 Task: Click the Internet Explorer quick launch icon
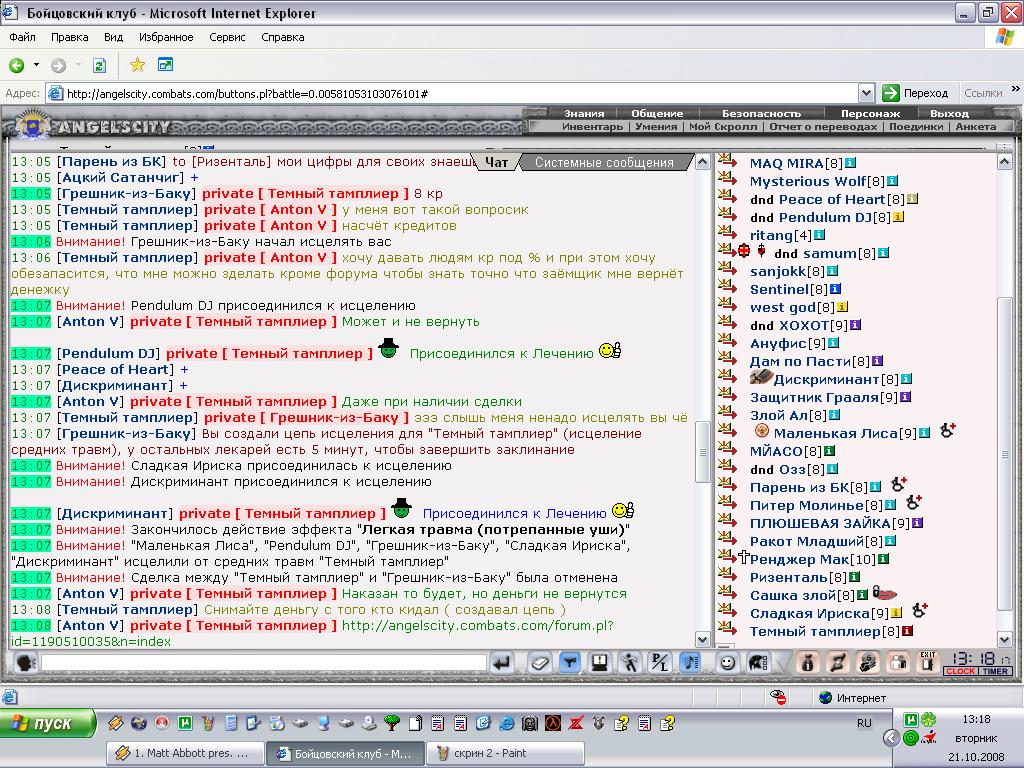tap(506, 724)
